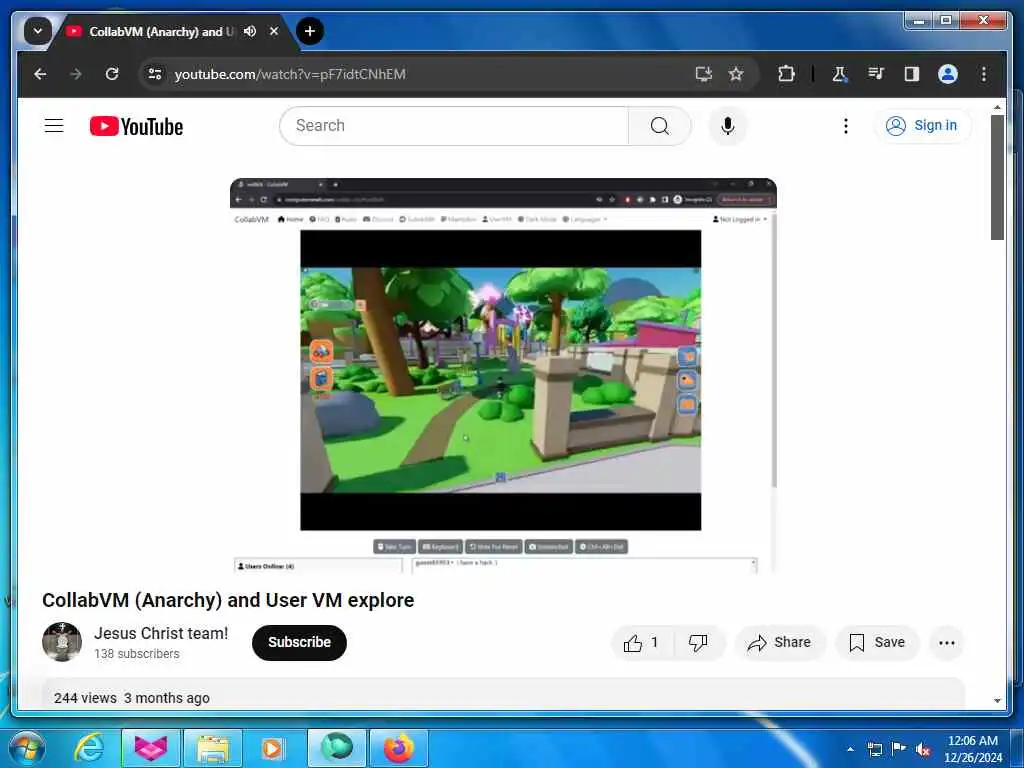
Task: Subscribe to Jesus Christ team! channel
Action: 299,643
